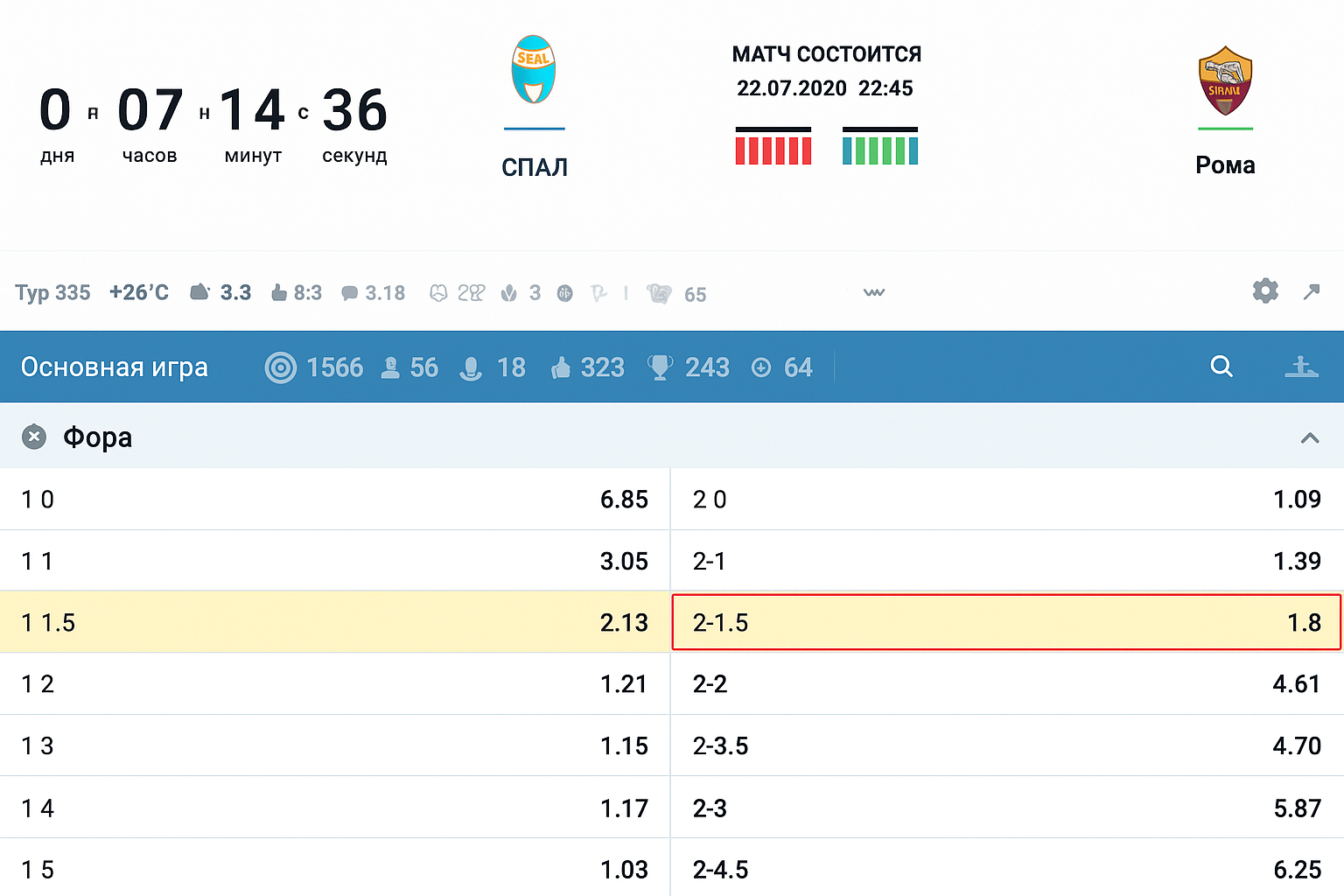Expand the three-dot overflow in the stats row

(873, 293)
